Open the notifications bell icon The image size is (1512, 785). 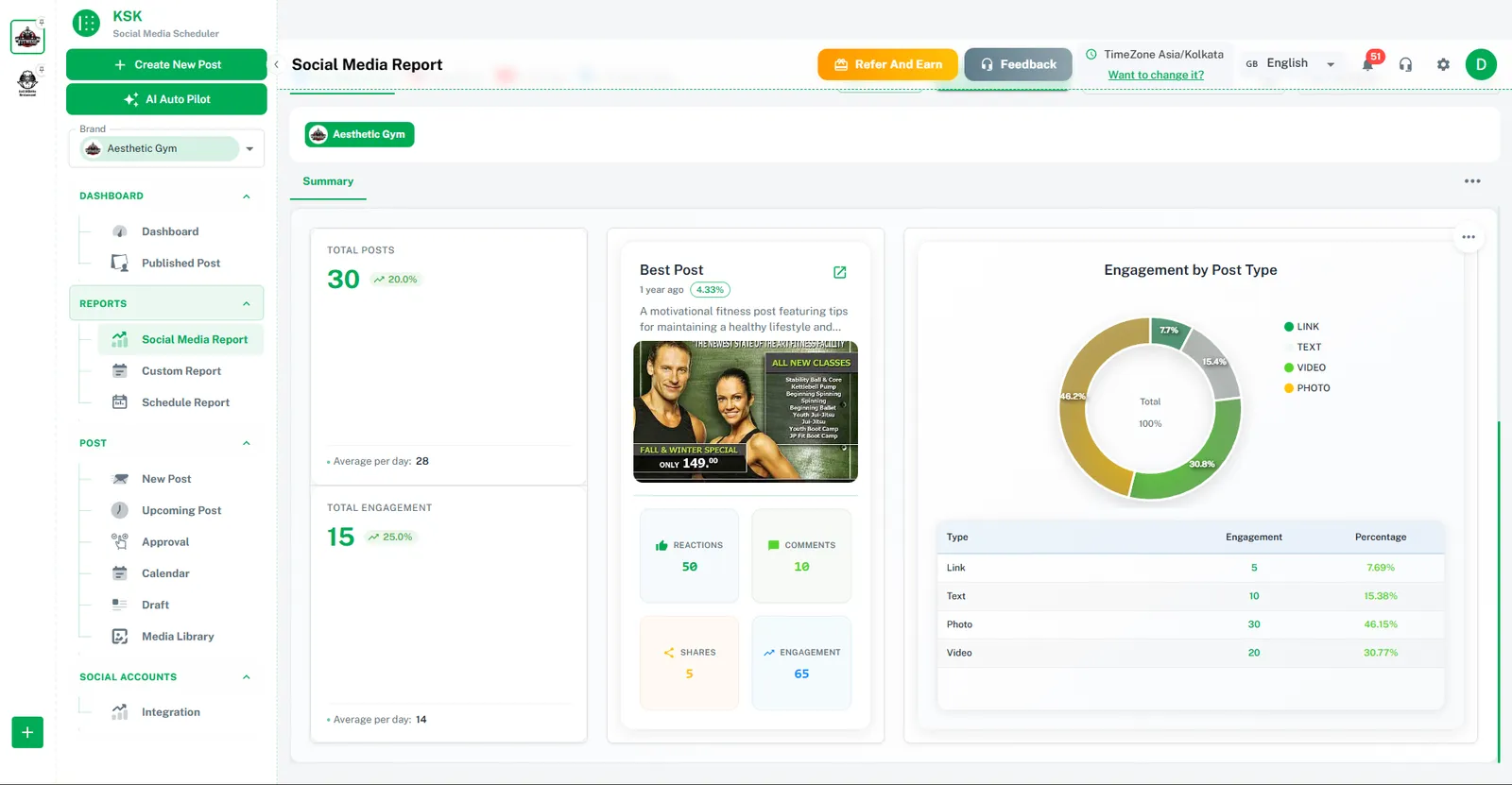(x=1367, y=64)
